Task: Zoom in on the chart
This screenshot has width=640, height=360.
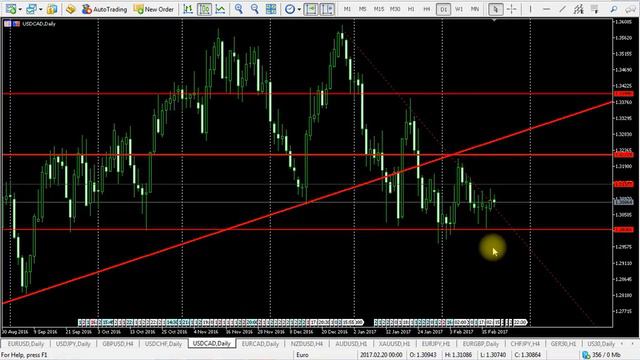Action: (x=239, y=9)
